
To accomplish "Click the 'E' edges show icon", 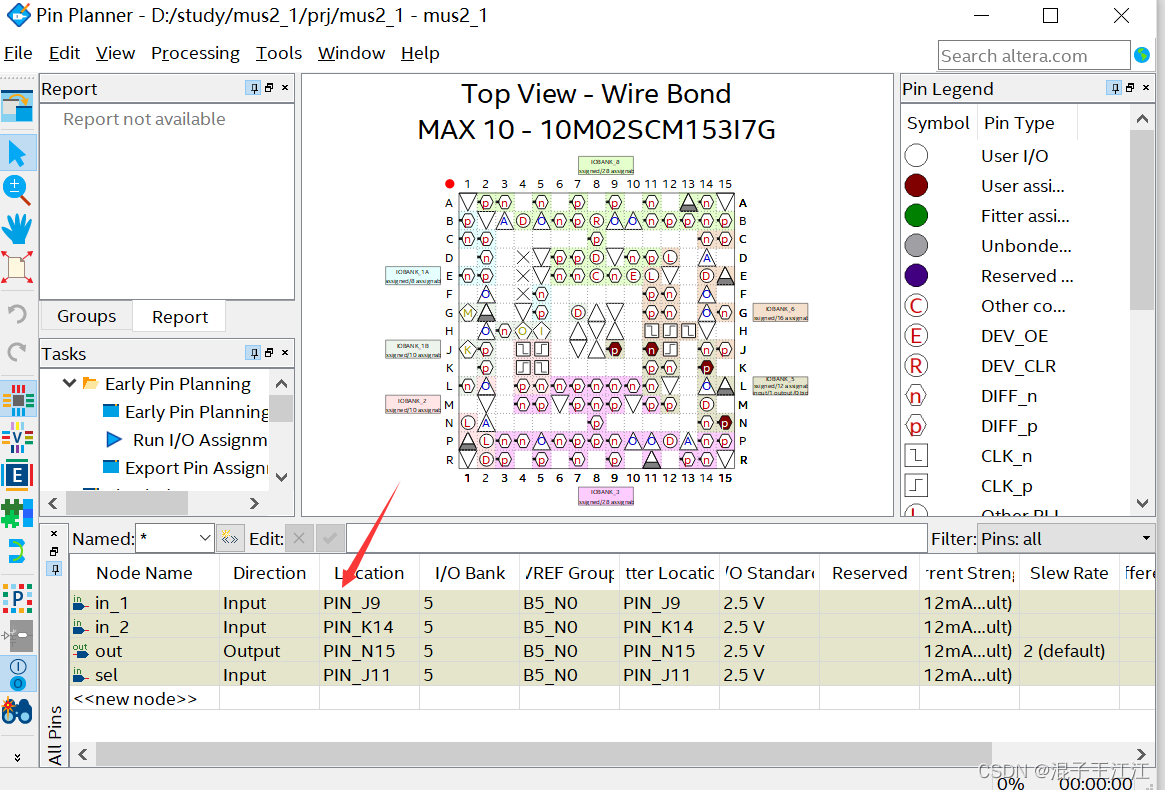I will point(18,474).
